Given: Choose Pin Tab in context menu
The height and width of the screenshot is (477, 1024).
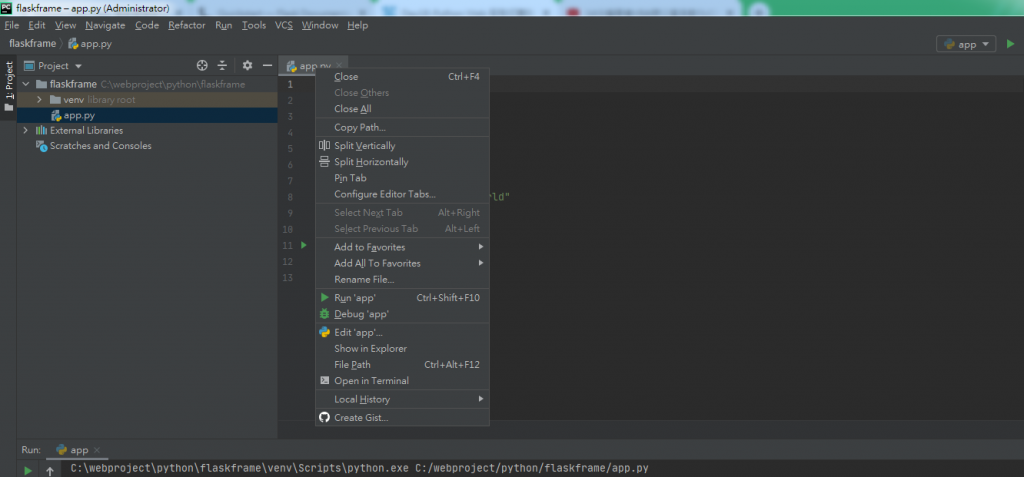Looking at the screenshot, I should 402,178.
